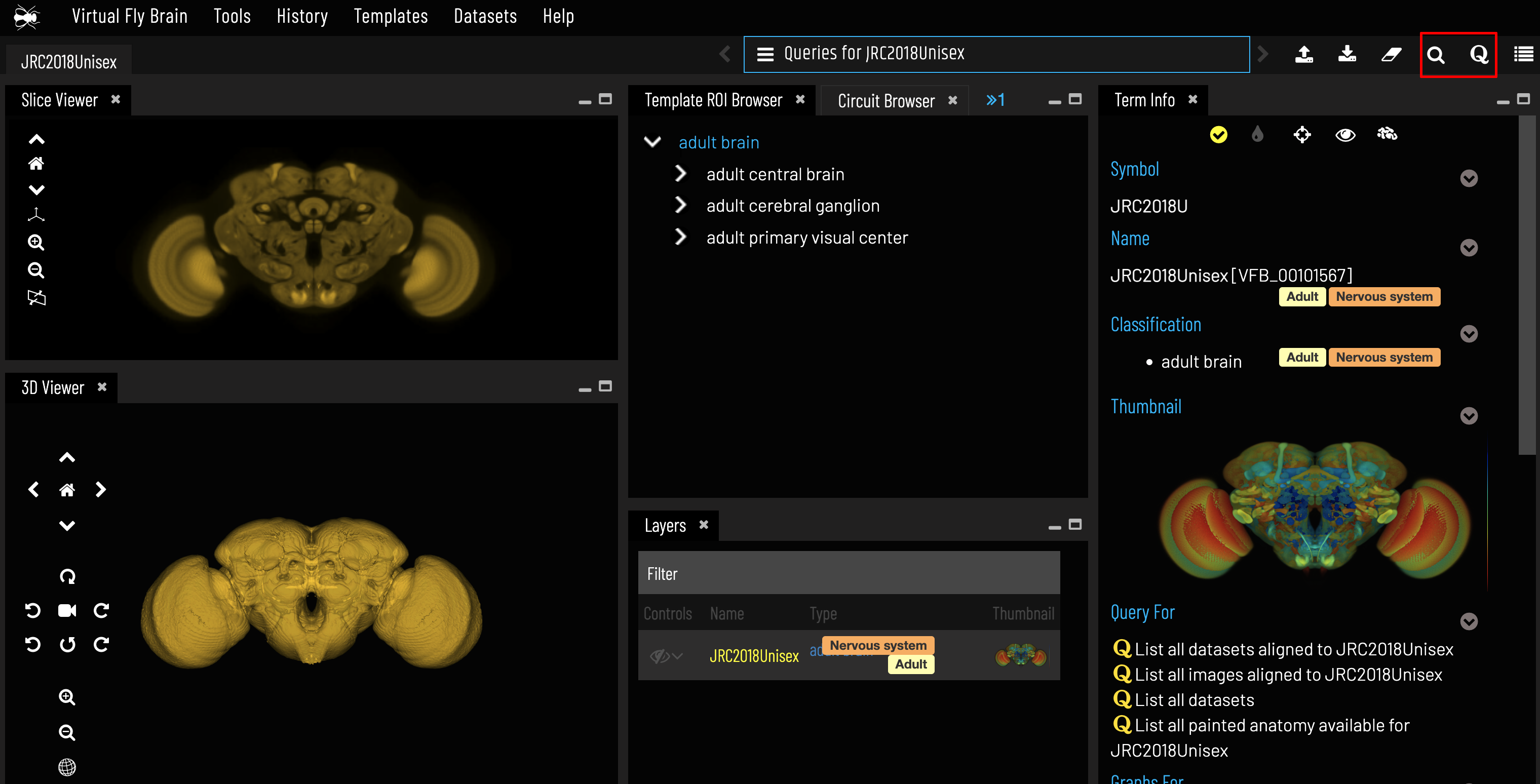Click the wireframe globe icon in 3D Viewer
Screen dimensions: 1540x784
(67, 767)
